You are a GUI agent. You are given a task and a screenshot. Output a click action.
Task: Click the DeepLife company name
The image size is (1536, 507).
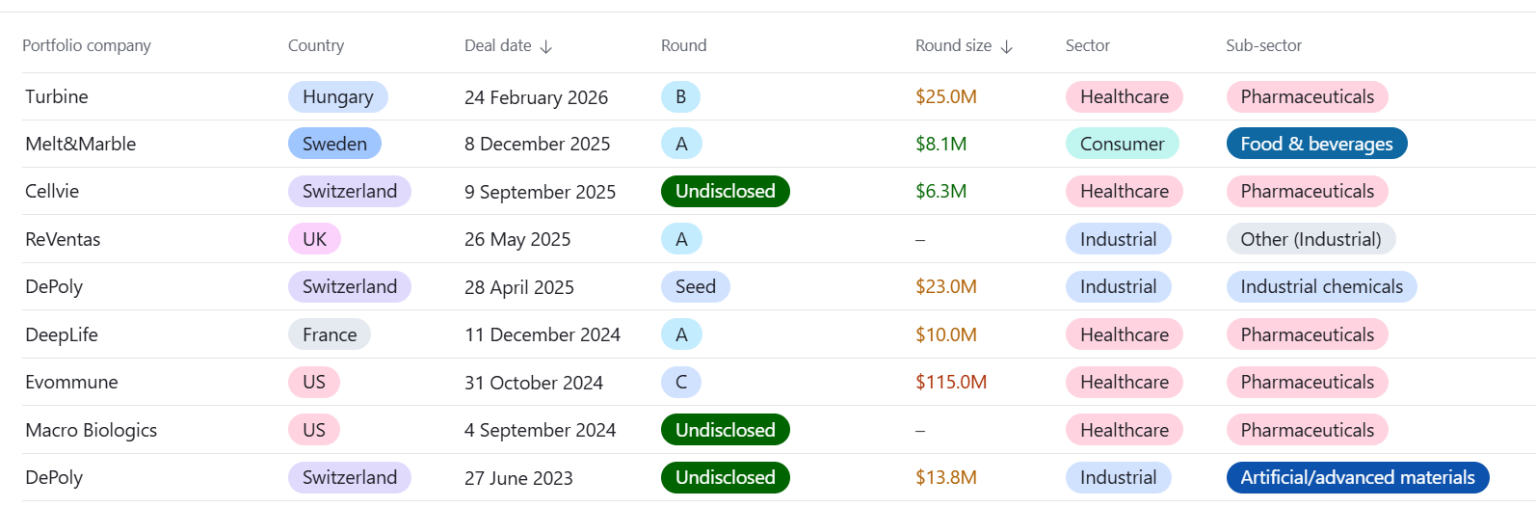click(x=61, y=335)
